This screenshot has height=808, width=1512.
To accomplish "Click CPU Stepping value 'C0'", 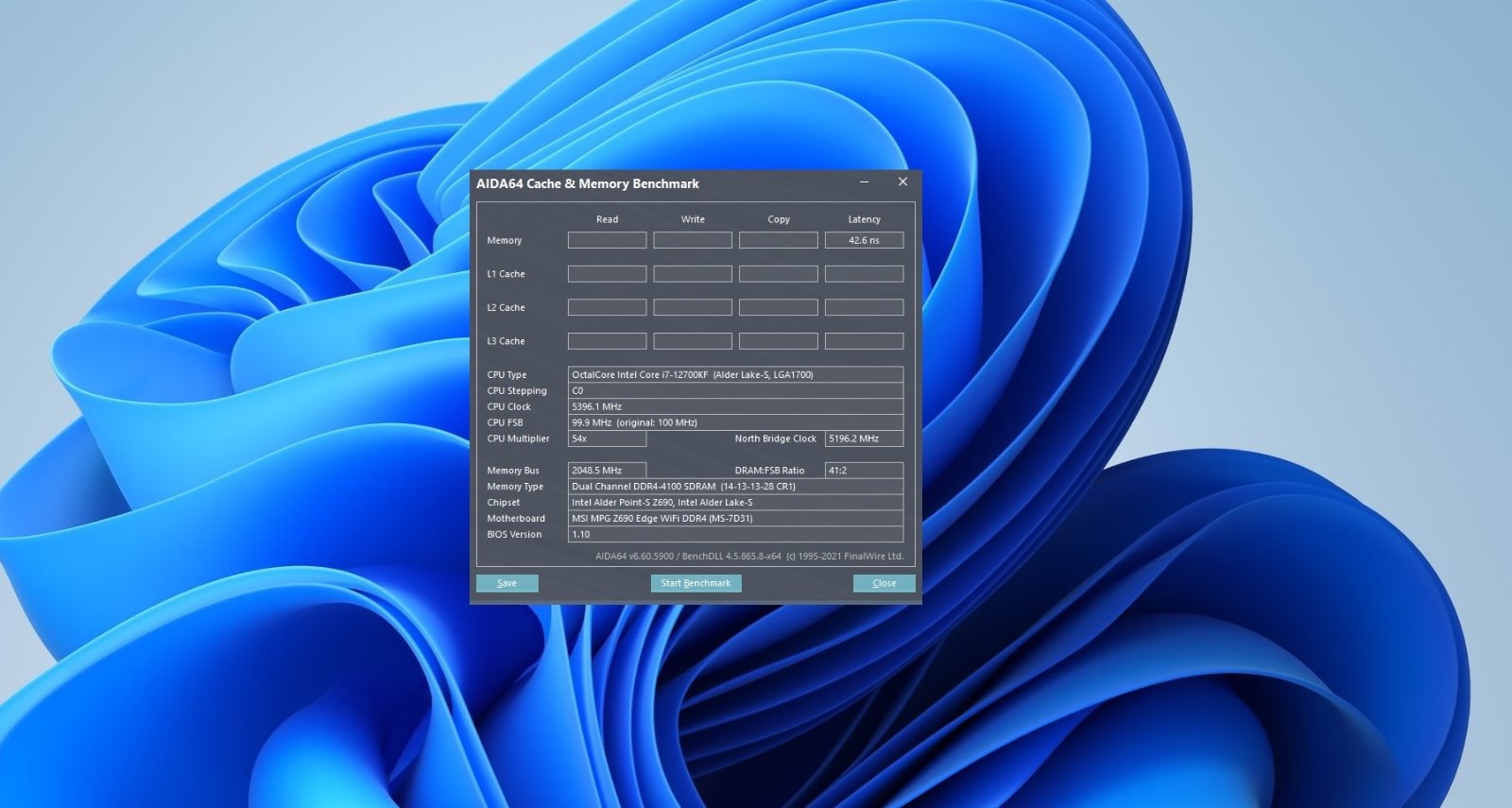I will (x=735, y=390).
